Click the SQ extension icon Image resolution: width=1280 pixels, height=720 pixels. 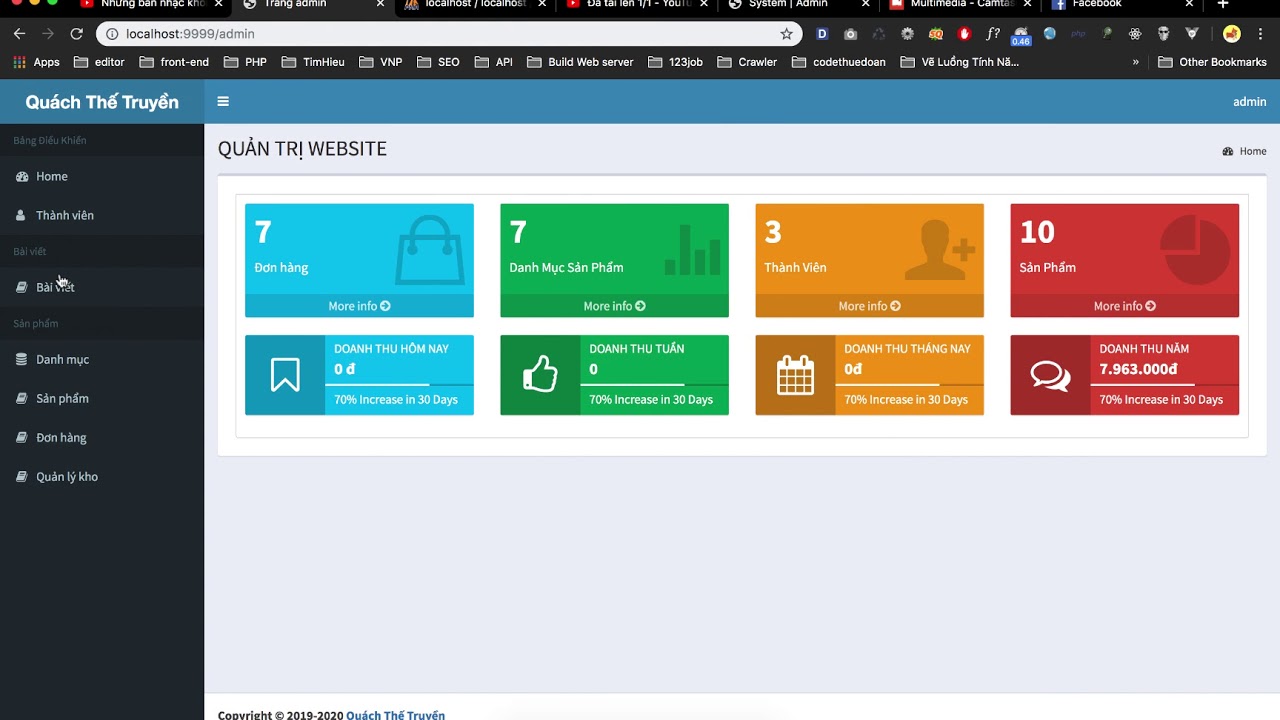(936, 34)
